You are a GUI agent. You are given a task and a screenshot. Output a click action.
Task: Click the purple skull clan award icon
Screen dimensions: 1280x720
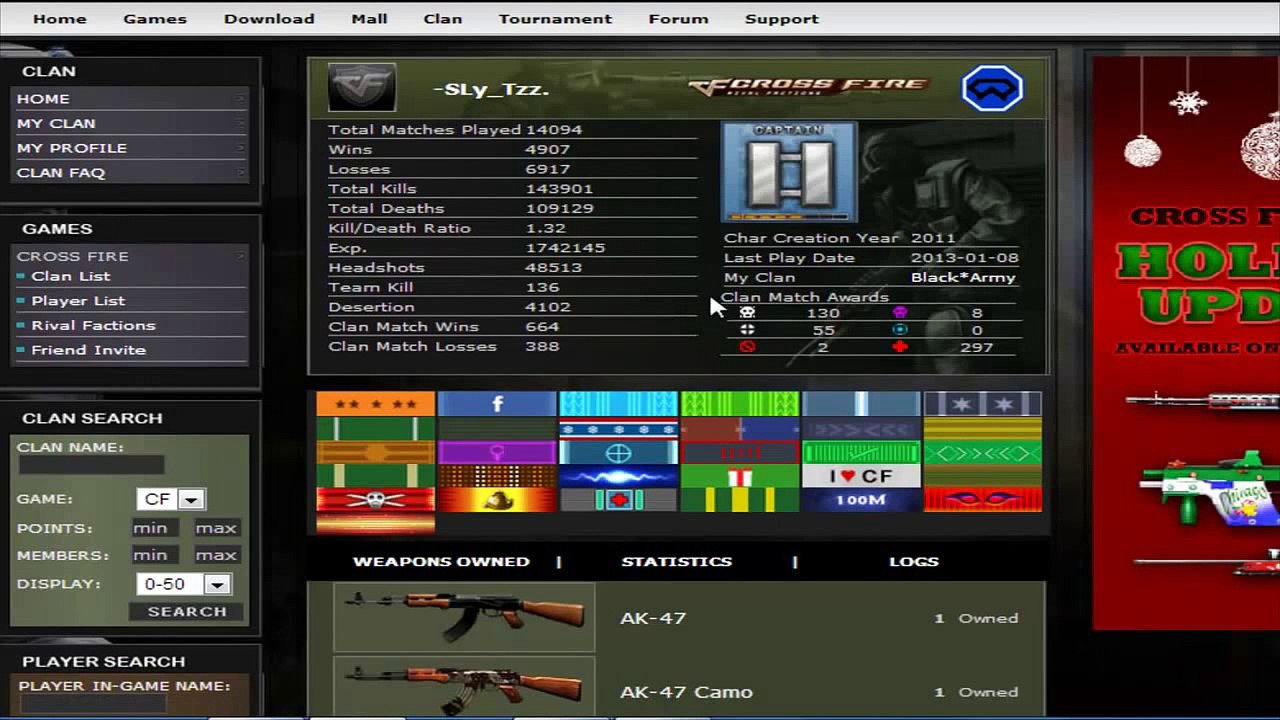[x=900, y=313]
